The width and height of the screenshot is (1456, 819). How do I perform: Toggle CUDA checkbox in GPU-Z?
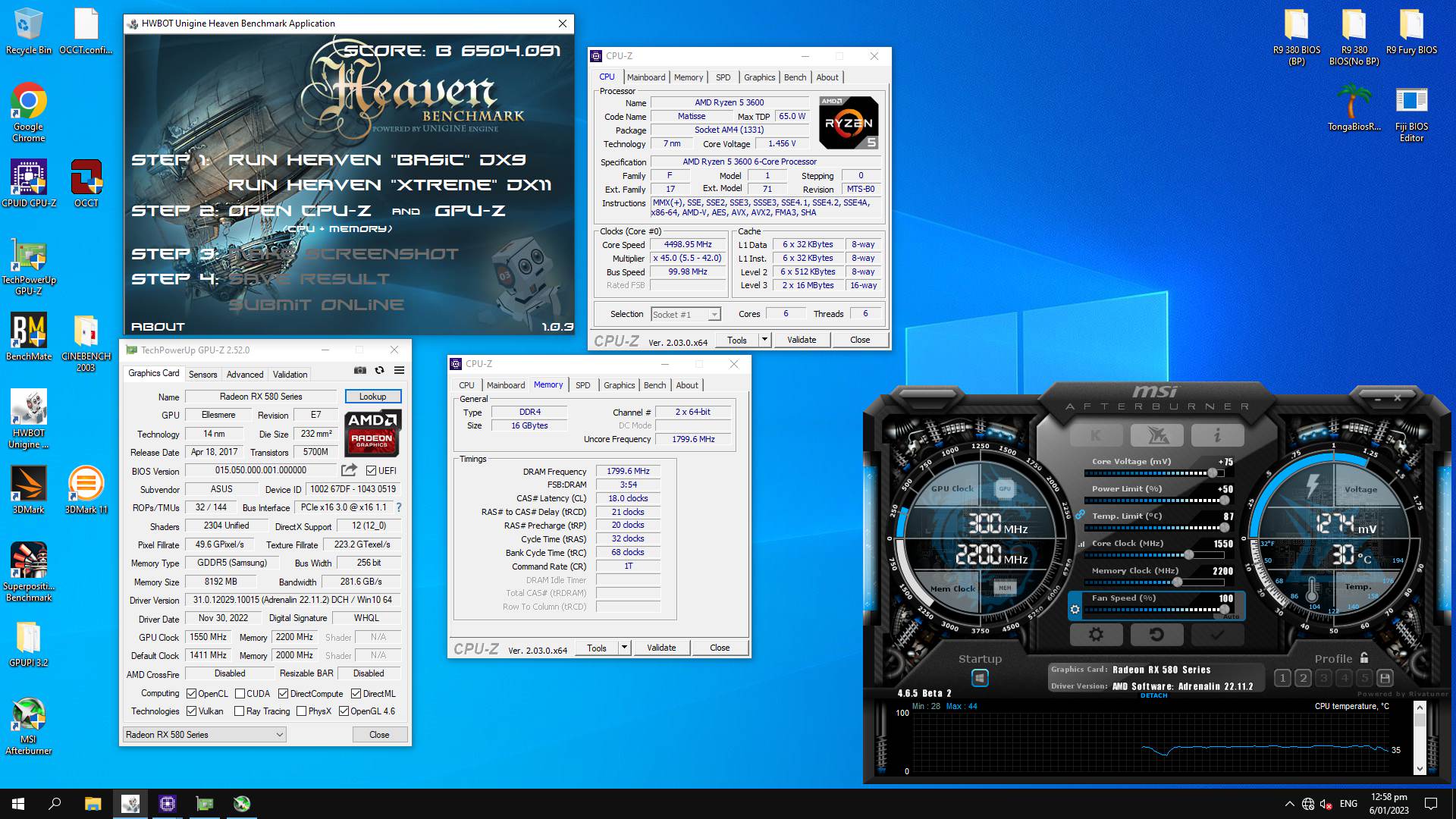click(x=240, y=693)
